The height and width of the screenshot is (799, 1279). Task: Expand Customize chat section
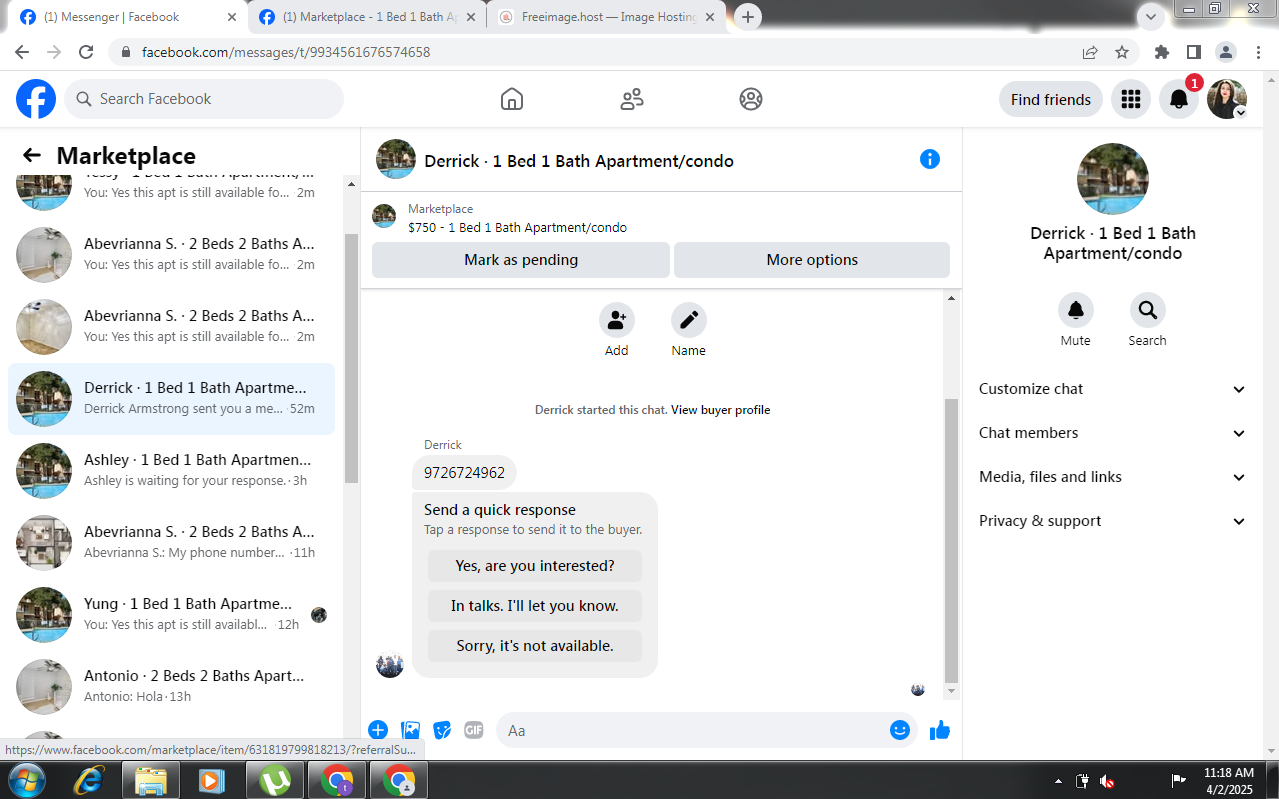(x=1112, y=389)
